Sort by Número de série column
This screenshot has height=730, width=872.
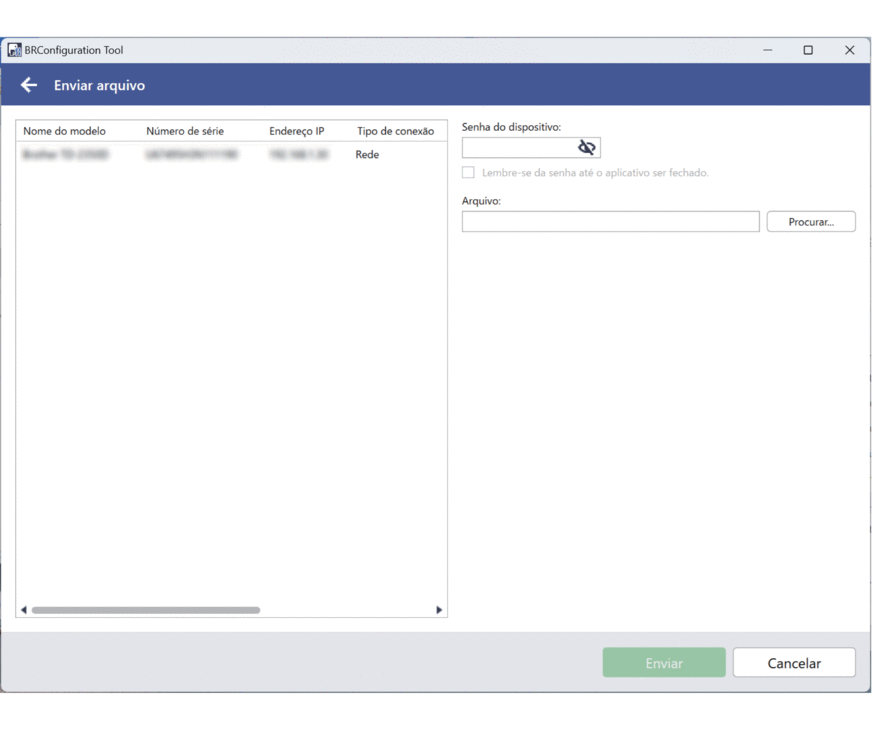coord(185,131)
